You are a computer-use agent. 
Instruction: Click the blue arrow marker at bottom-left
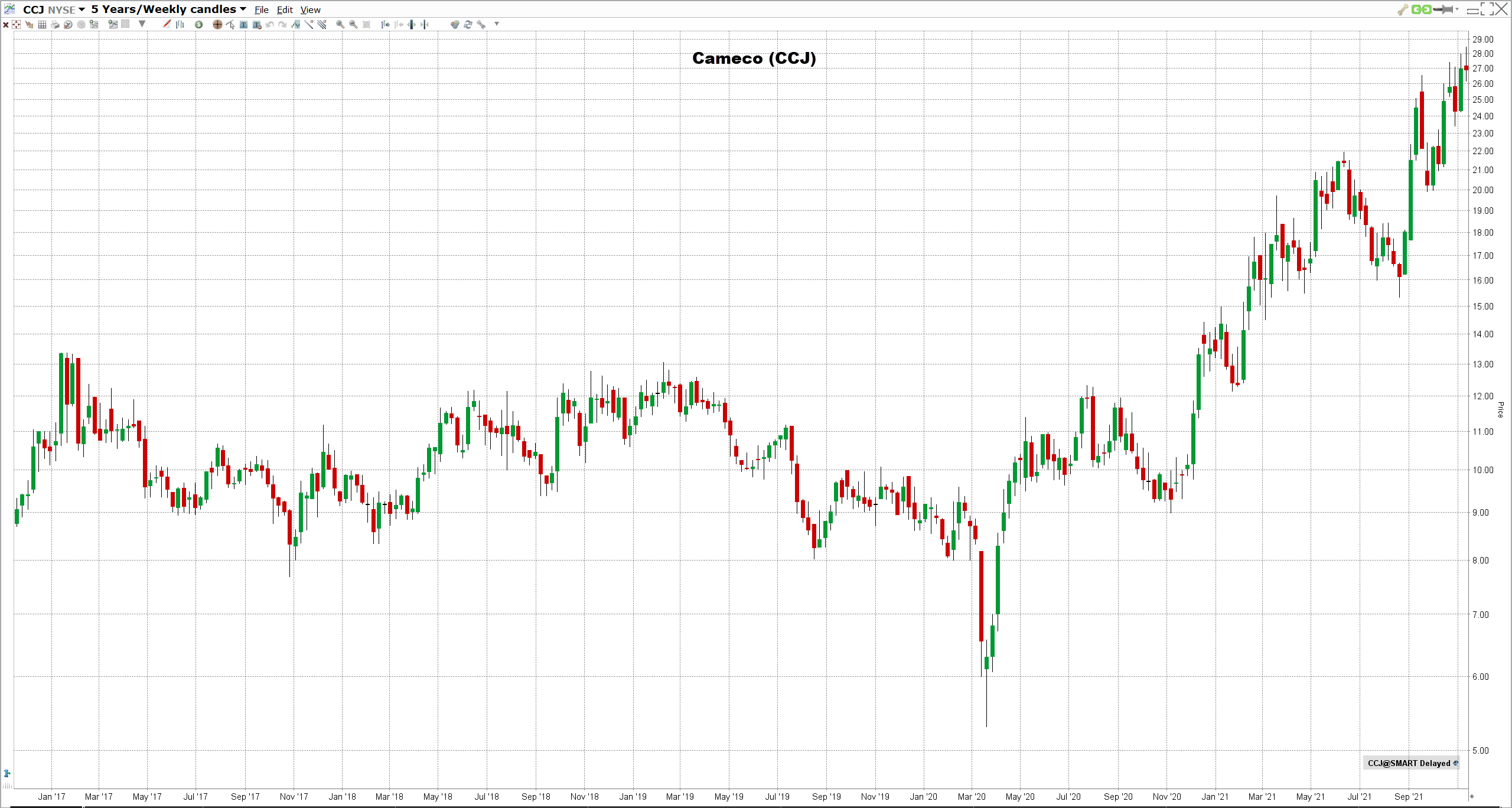click(x=7, y=773)
